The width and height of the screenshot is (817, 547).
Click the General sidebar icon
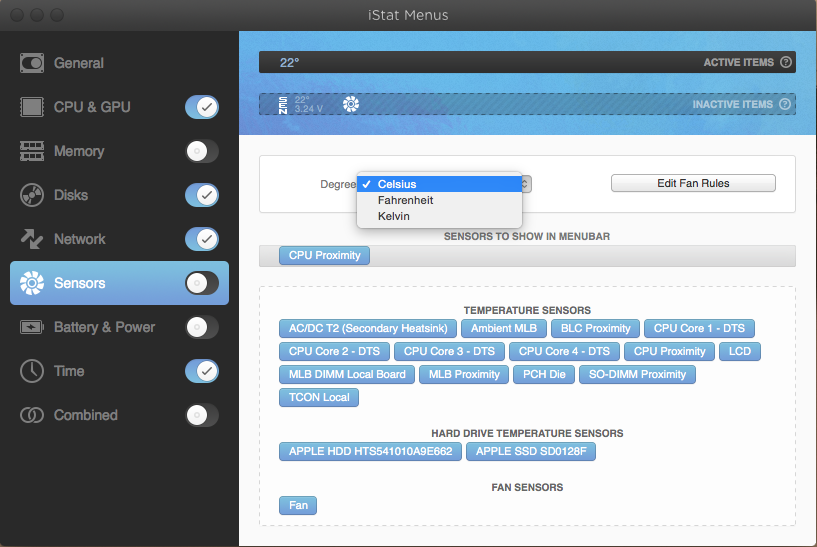tap(32, 63)
